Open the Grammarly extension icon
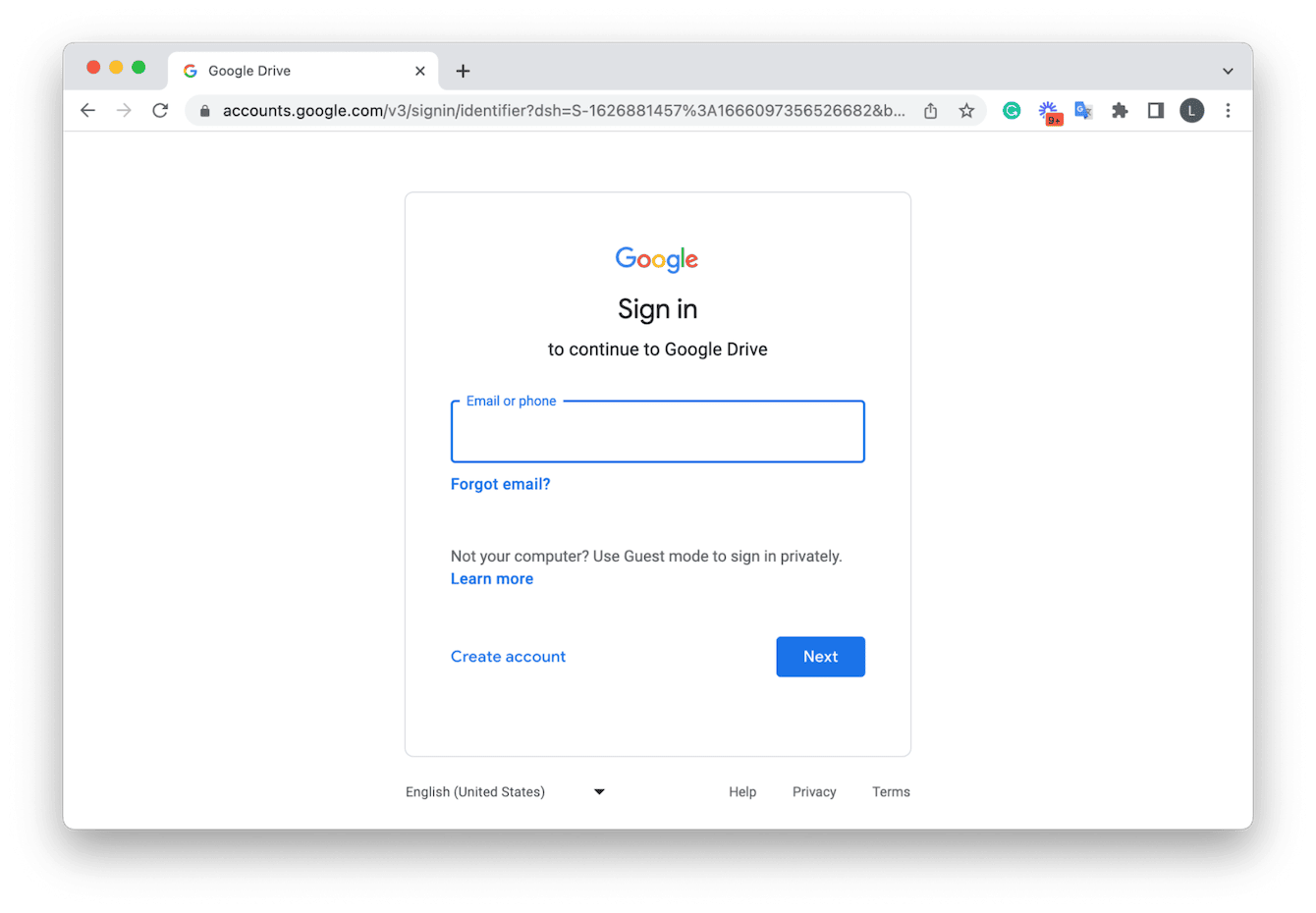Screen dimensions: 1316x913 click(1012, 110)
